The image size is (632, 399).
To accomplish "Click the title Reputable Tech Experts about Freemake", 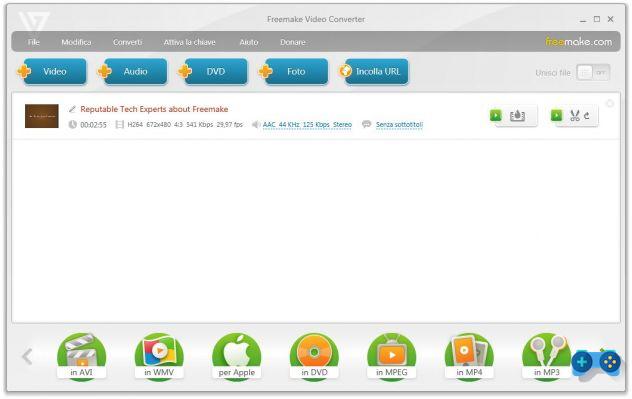I will (x=154, y=109).
